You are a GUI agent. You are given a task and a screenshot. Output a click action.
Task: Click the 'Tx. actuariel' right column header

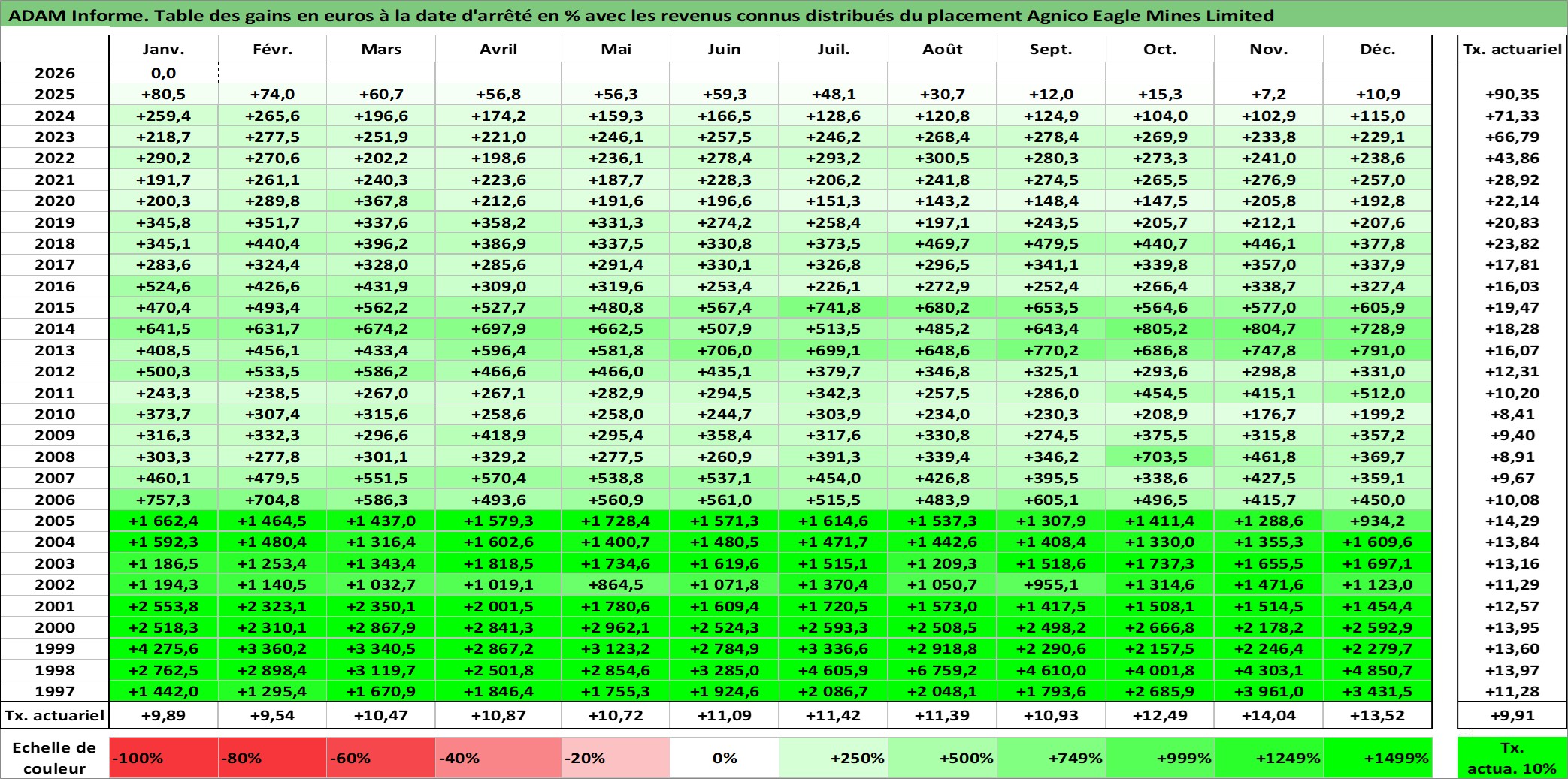(x=1512, y=49)
